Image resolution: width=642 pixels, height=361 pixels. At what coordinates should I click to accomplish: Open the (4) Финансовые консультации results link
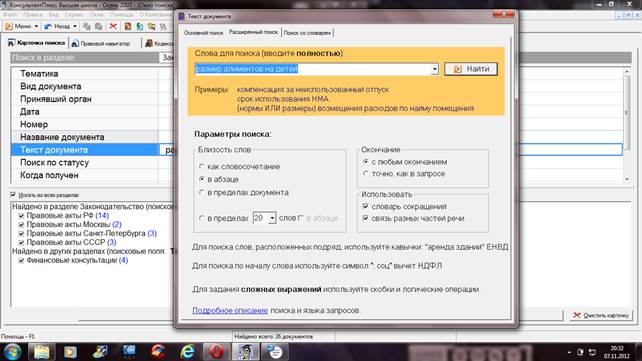[123, 260]
